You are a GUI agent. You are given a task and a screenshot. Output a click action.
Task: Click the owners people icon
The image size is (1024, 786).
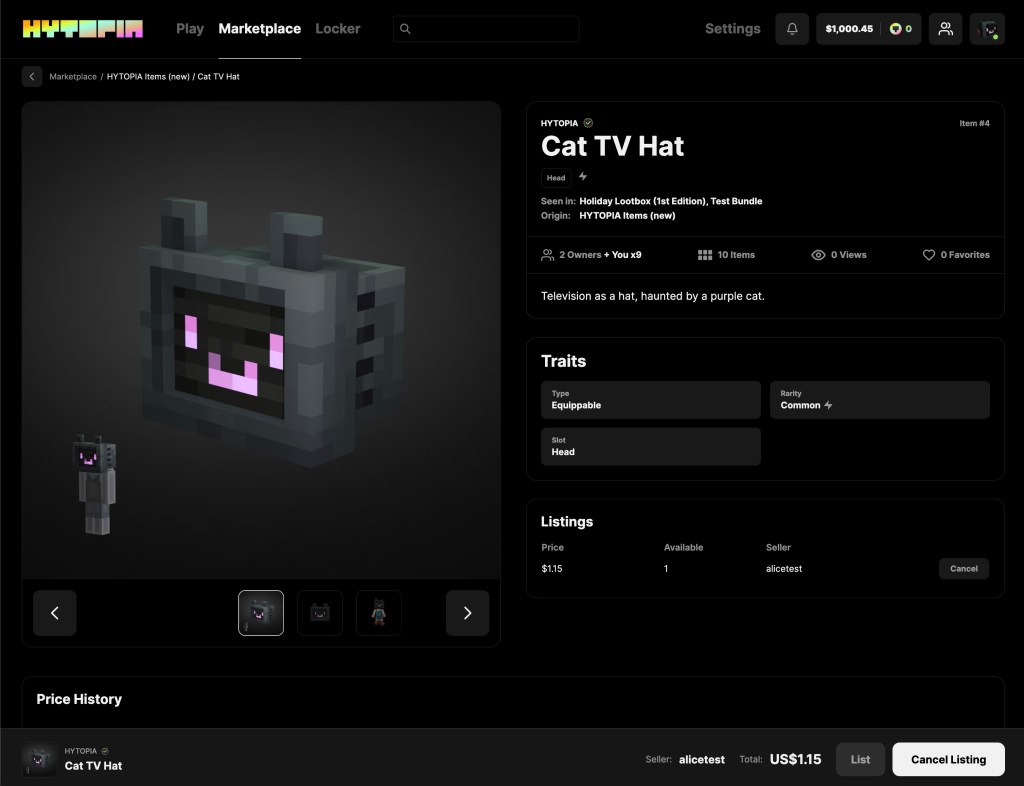[x=547, y=255]
